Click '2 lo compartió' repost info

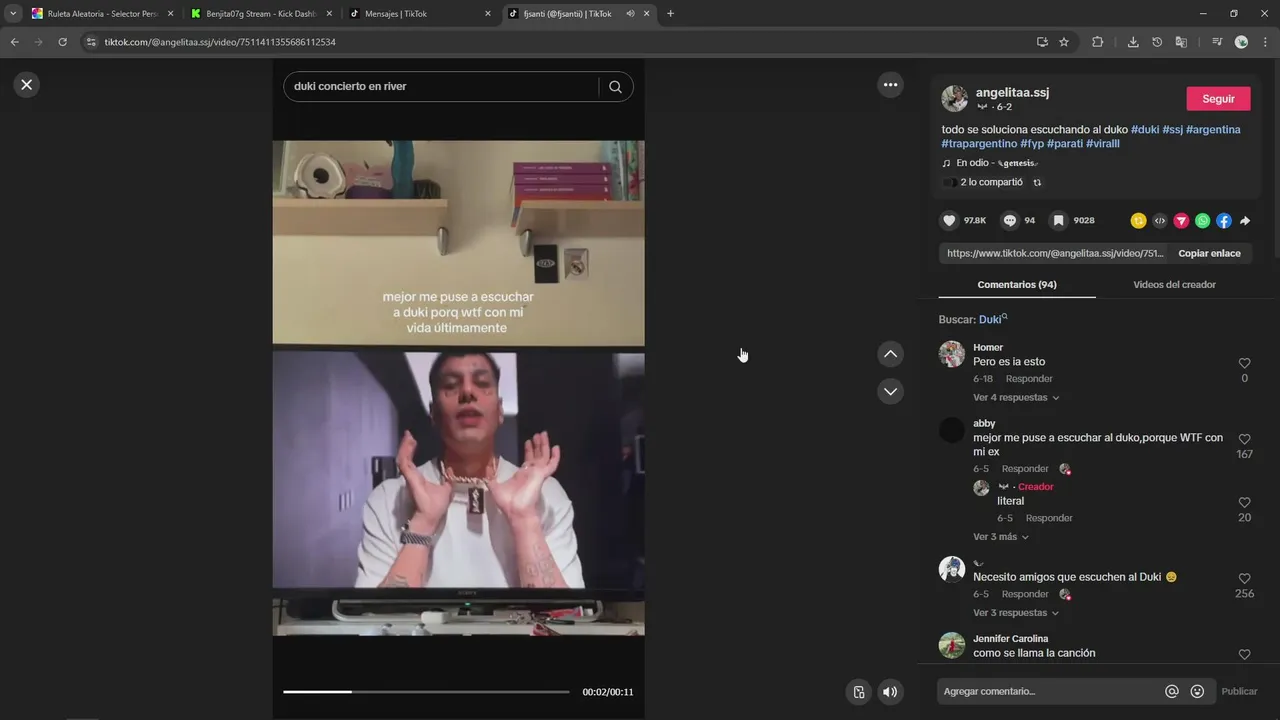pos(991,183)
